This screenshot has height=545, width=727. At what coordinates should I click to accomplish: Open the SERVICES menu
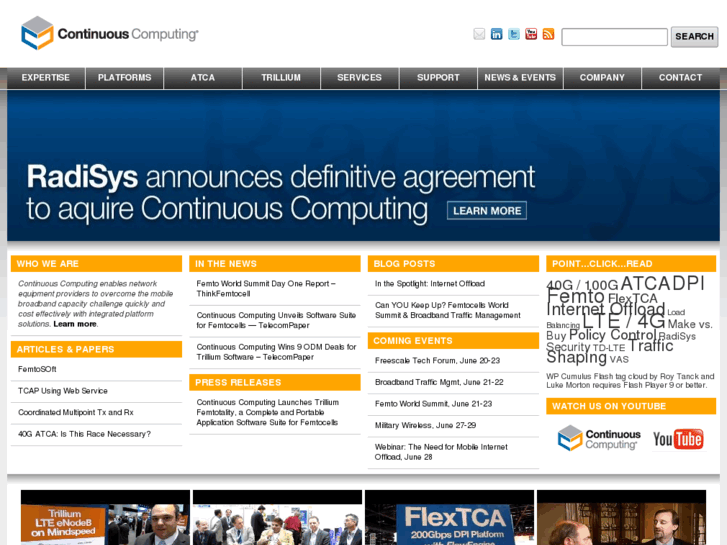tap(359, 77)
